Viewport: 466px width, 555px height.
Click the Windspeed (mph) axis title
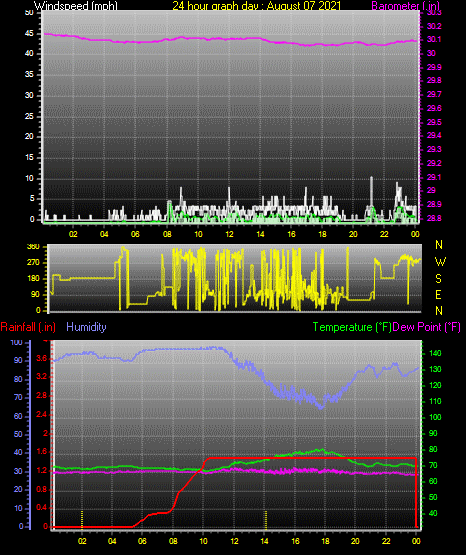click(x=75, y=6)
